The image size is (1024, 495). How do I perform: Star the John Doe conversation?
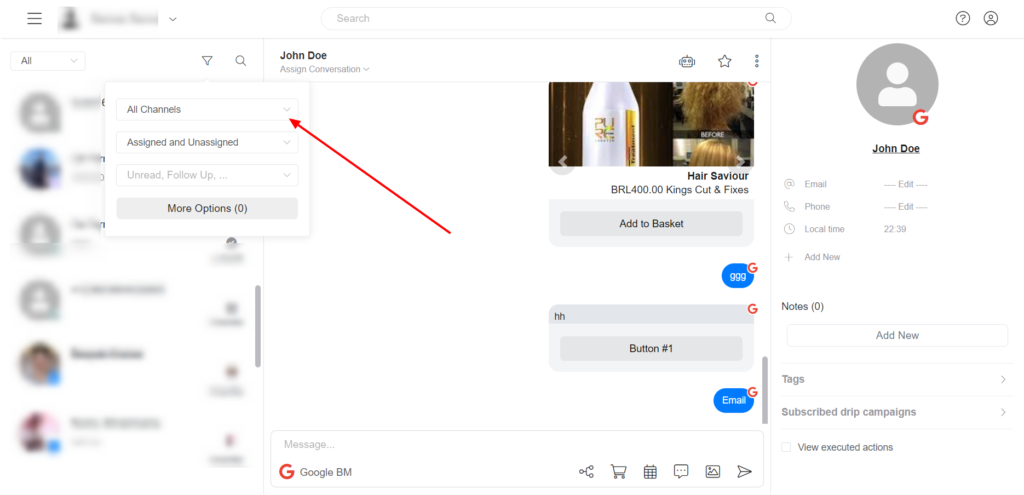(724, 61)
